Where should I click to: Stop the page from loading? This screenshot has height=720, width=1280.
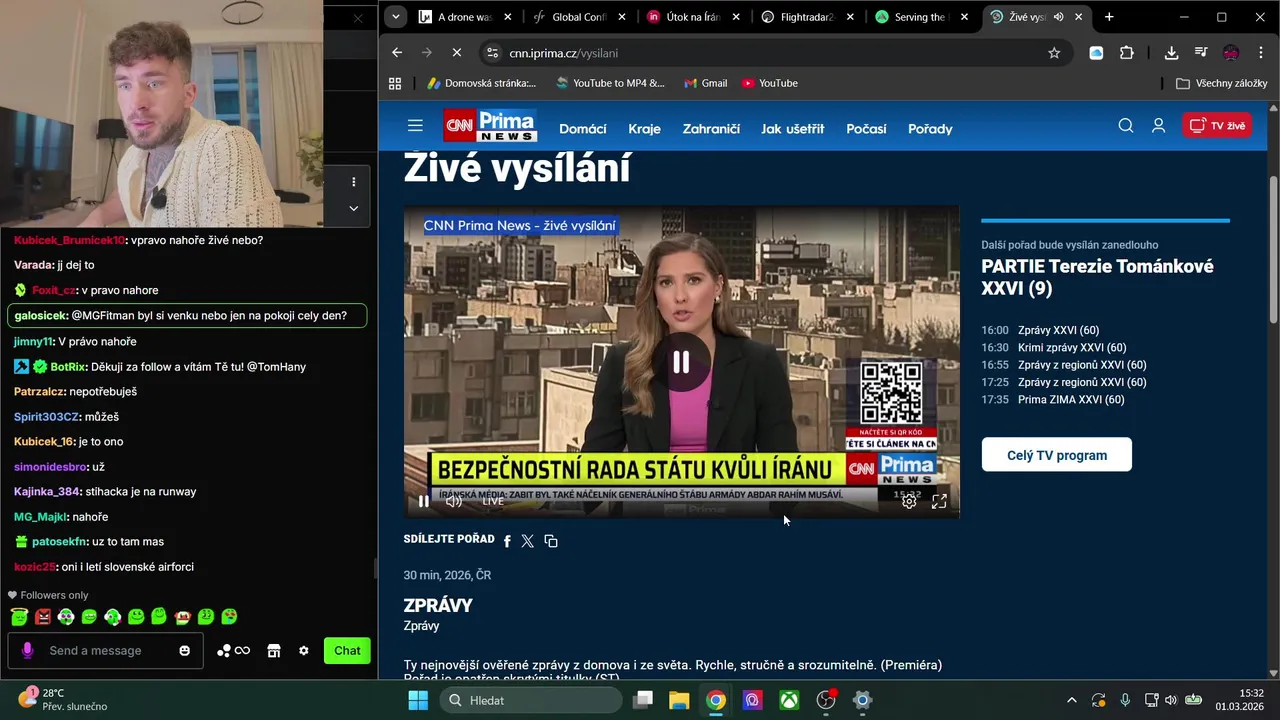tap(456, 53)
